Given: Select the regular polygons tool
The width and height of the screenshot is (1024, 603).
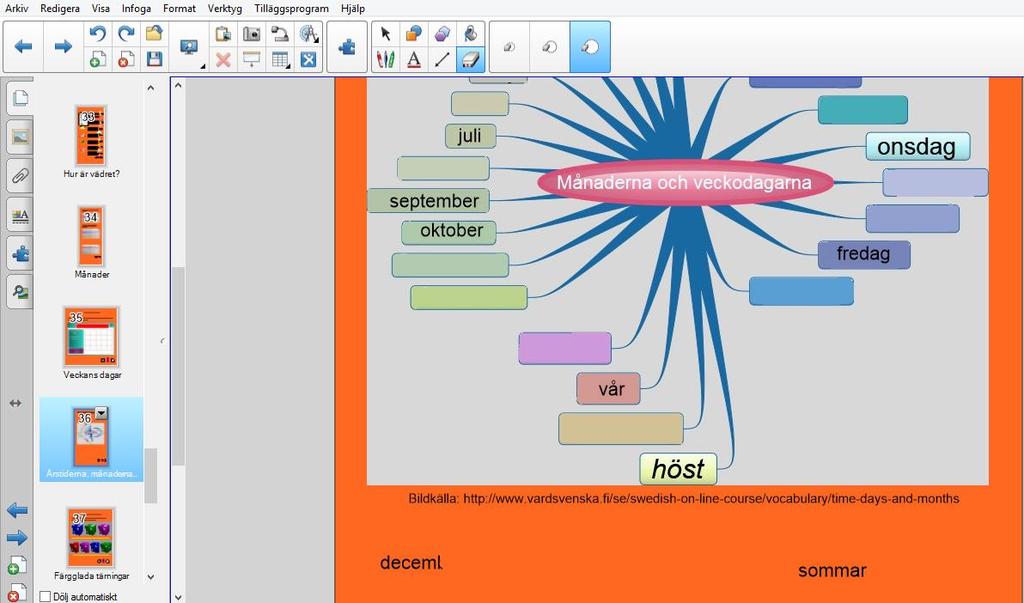Looking at the screenshot, I should click(x=442, y=34).
